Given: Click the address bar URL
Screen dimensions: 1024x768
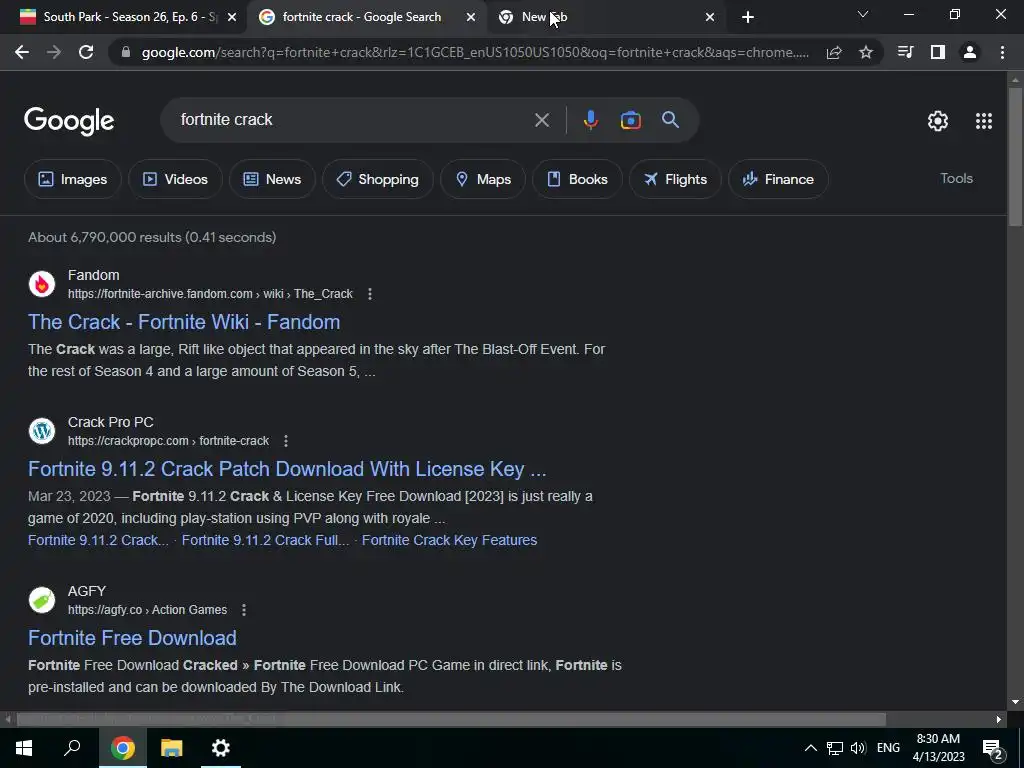Looking at the screenshot, I should tap(475, 52).
